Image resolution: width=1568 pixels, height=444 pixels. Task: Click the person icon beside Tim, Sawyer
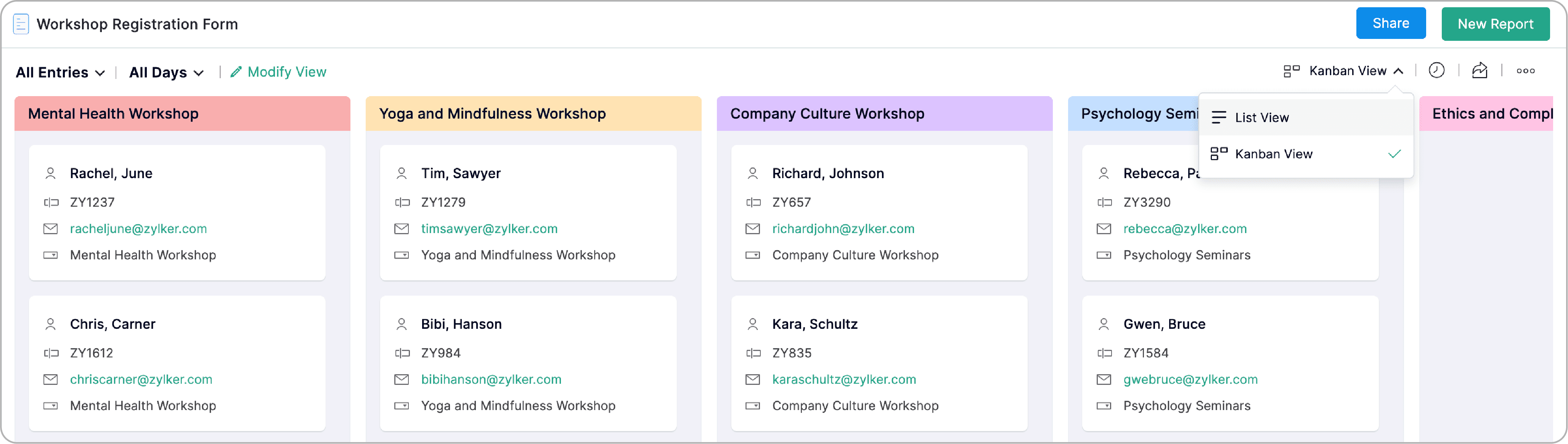point(402,174)
